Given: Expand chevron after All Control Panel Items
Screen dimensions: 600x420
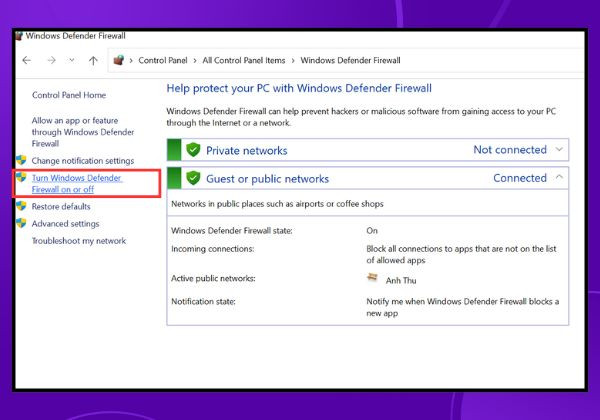Looking at the screenshot, I should coord(293,60).
